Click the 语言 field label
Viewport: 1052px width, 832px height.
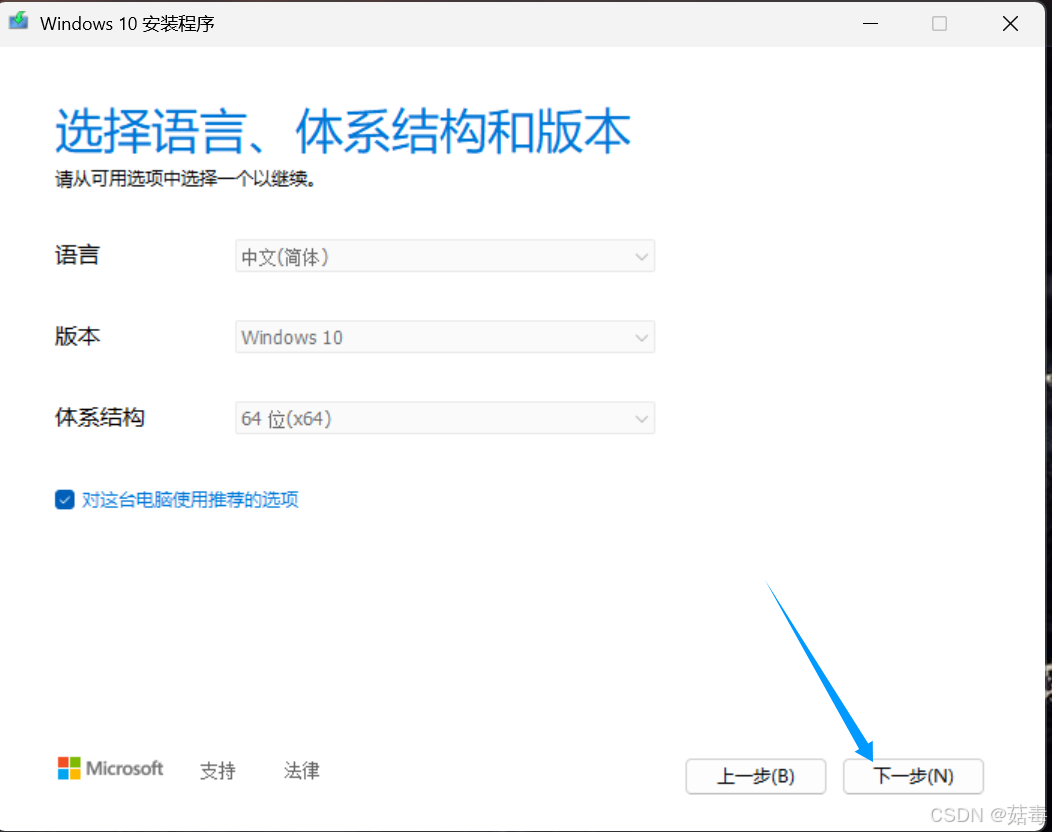point(77,256)
